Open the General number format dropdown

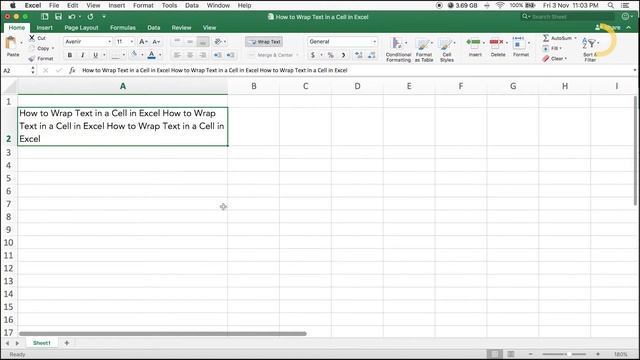(x=374, y=42)
